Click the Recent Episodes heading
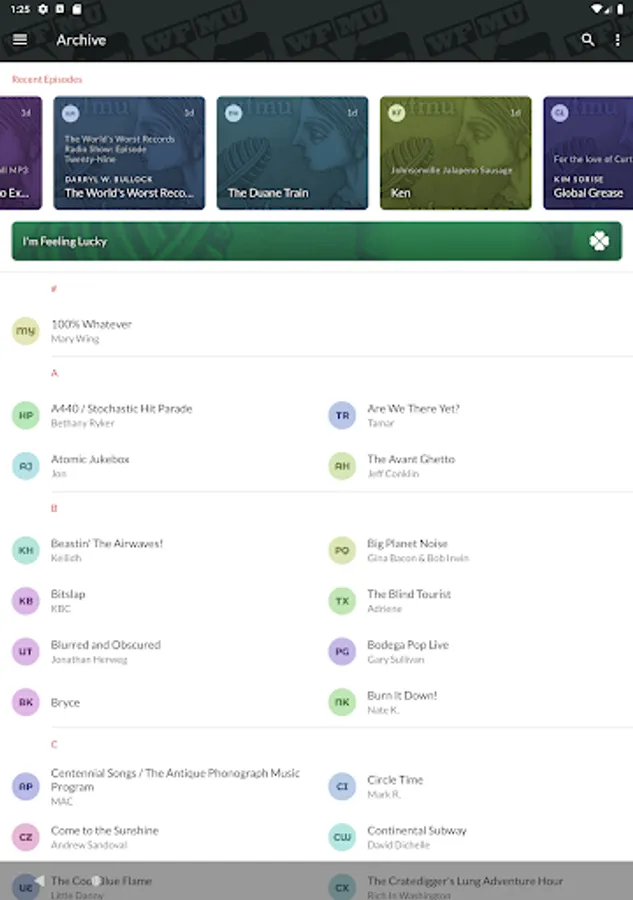This screenshot has width=633, height=900. pos(47,79)
